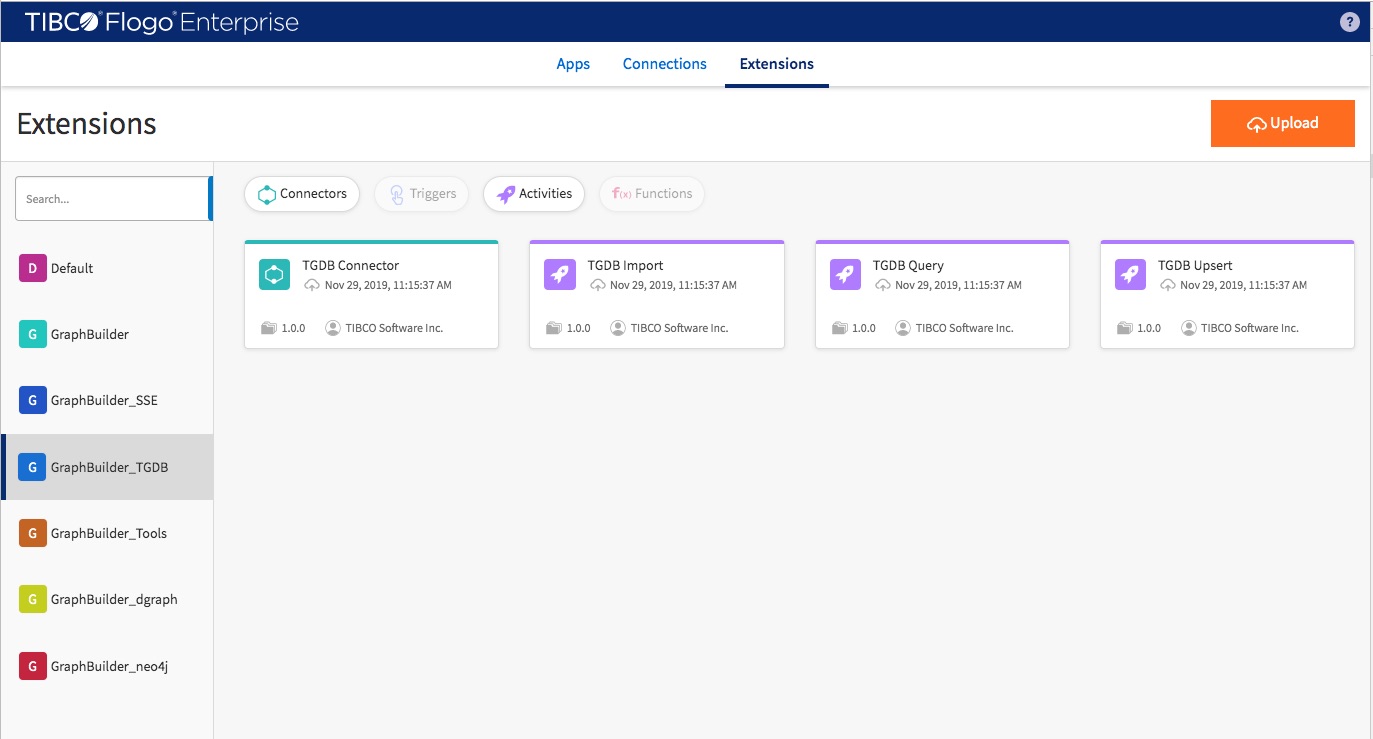
Task: Toggle the Functions filter chip
Action: [x=652, y=194]
